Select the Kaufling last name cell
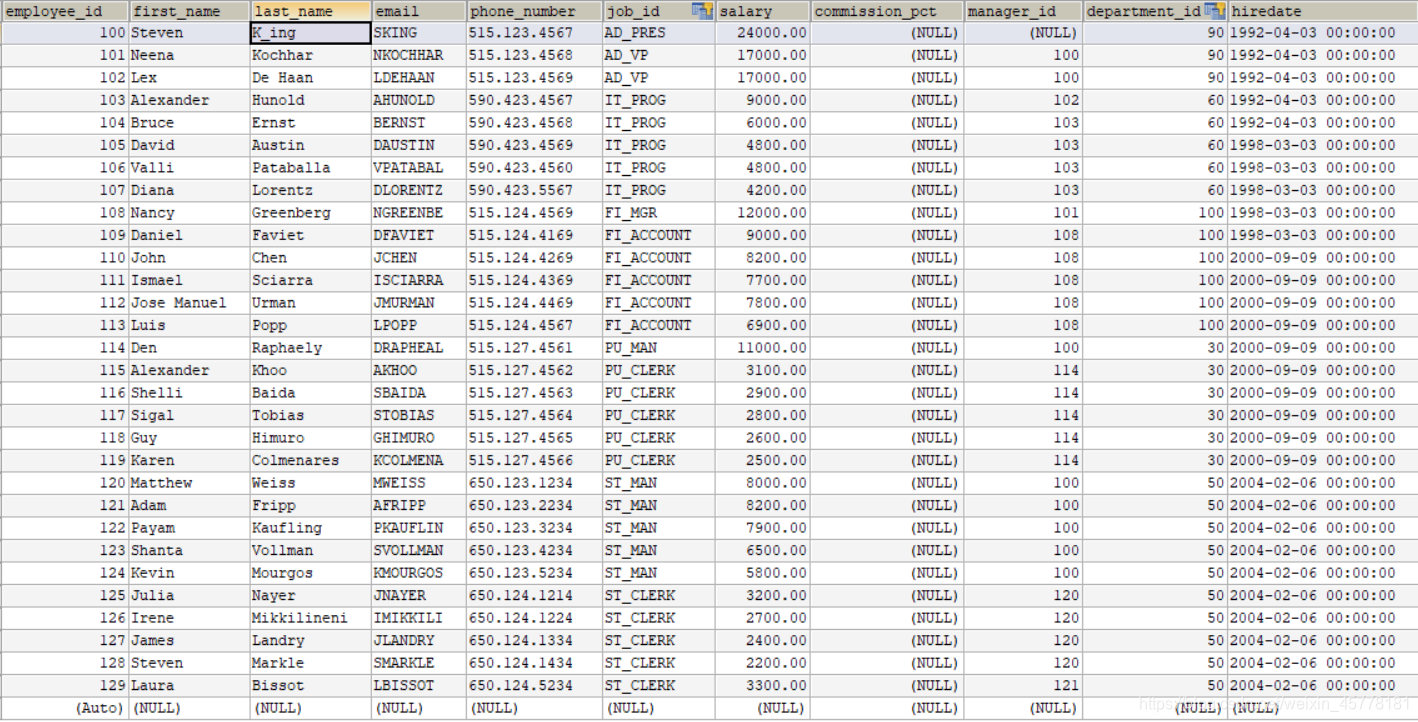Image resolution: width=1418 pixels, height=722 pixels. [311, 528]
